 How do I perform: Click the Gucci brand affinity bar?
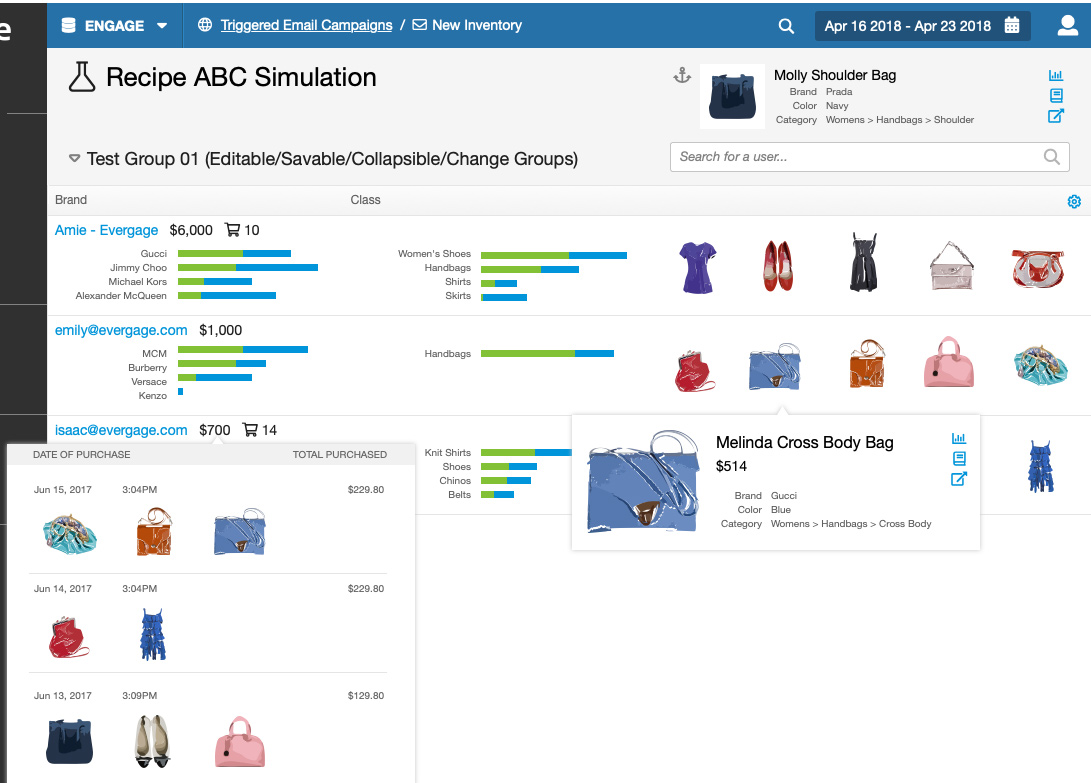point(234,253)
